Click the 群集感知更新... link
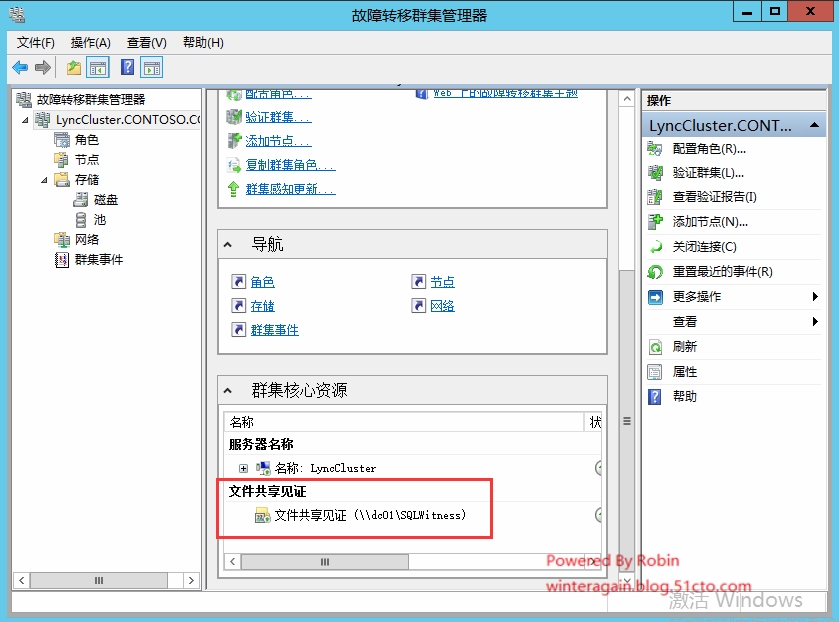Viewport: 839px width, 622px height. pos(291,189)
